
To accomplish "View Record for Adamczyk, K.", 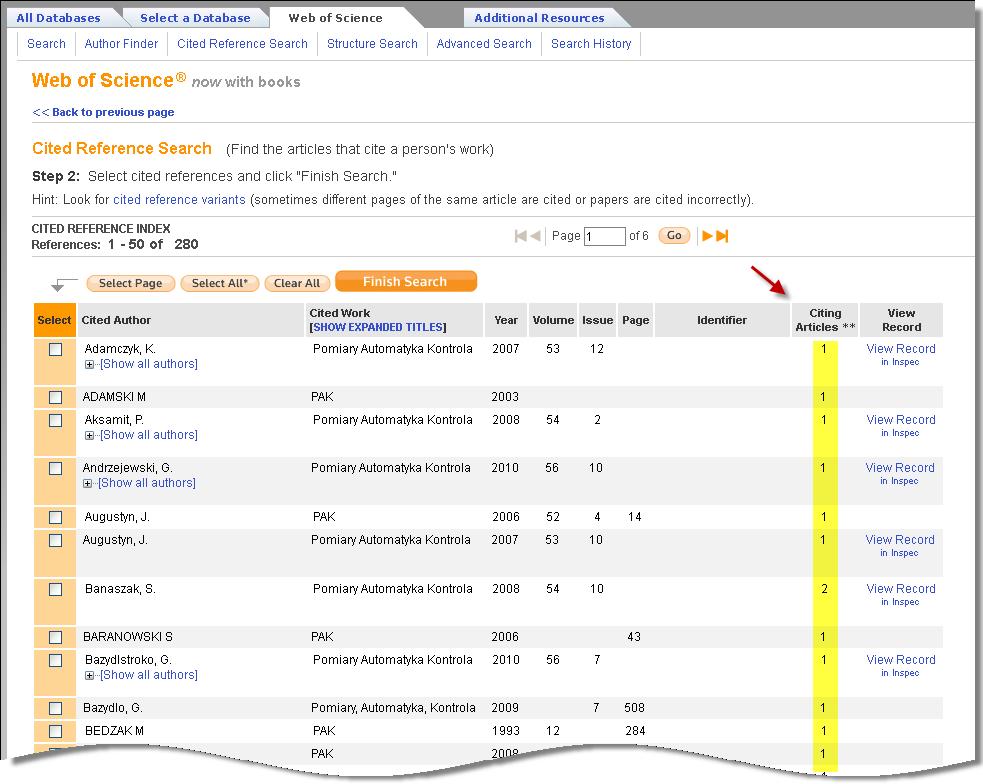I will [900, 349].
